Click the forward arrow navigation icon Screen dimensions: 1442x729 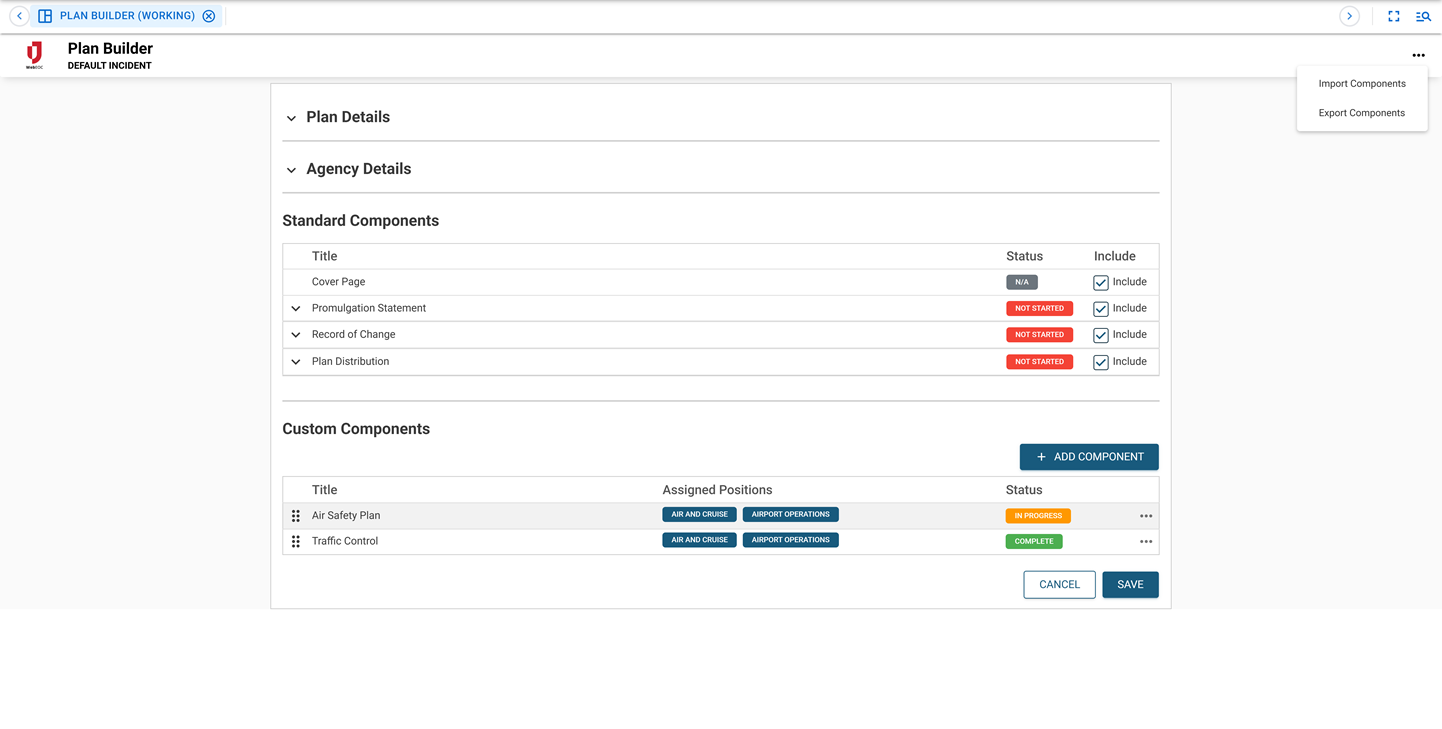point(1349,16)
